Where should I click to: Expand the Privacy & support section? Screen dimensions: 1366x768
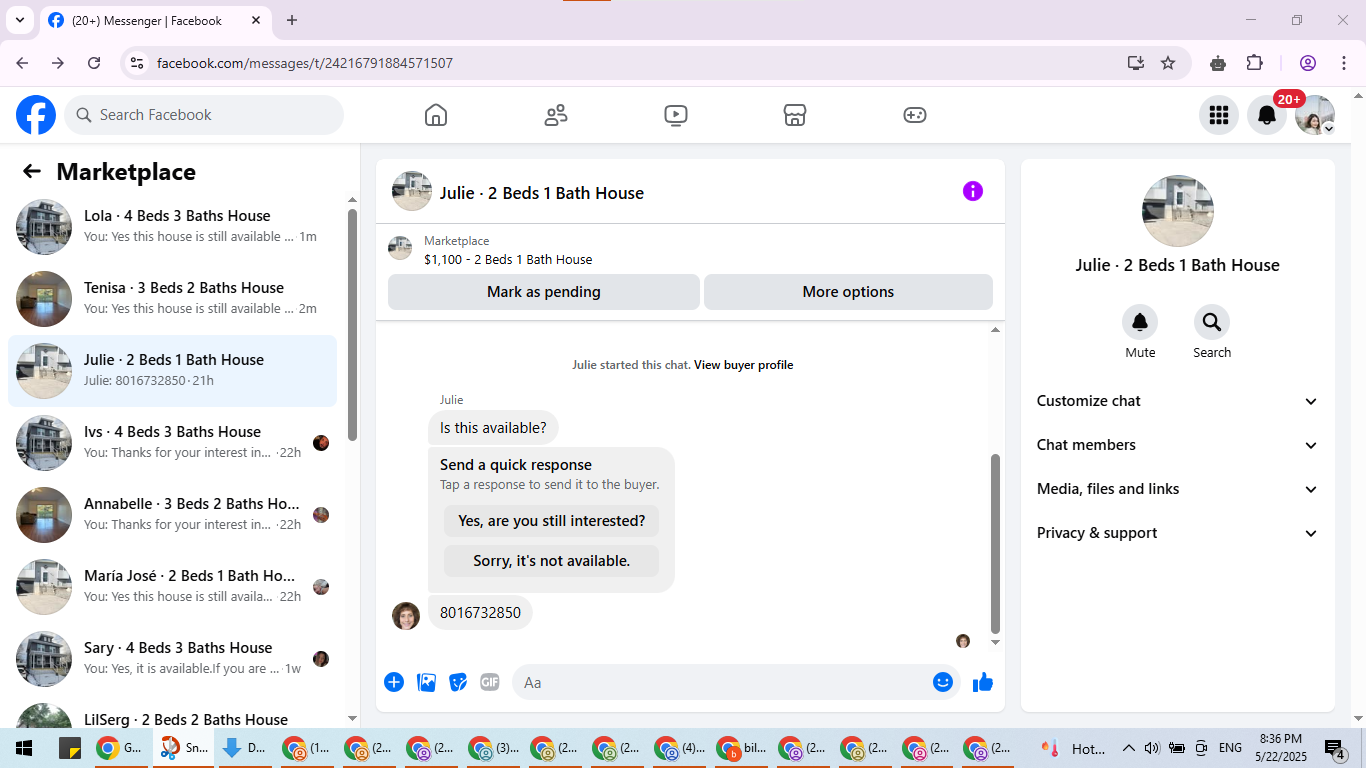(1178, 533)
